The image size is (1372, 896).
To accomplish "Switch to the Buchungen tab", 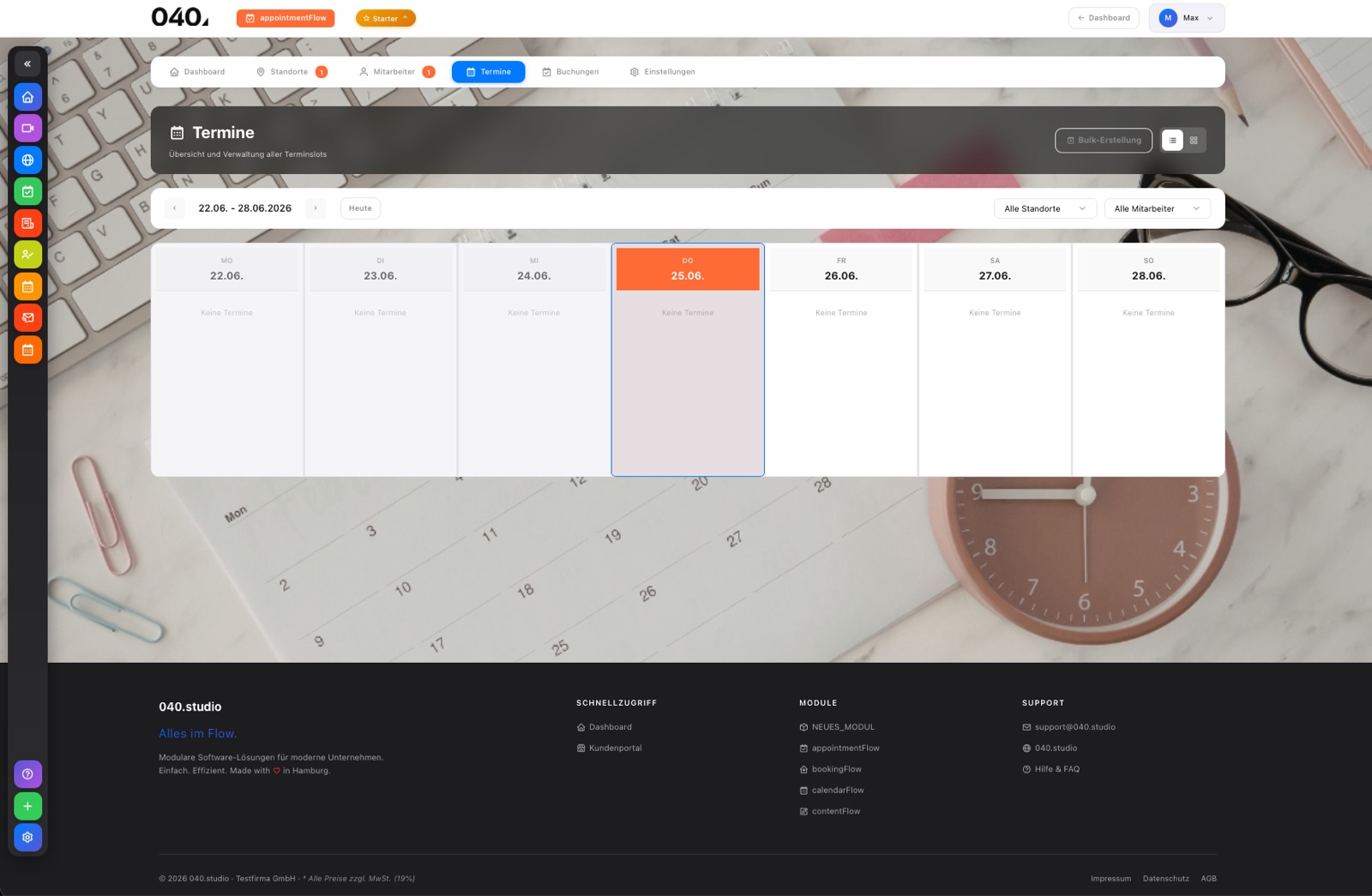I will click(x=570, y=72).
